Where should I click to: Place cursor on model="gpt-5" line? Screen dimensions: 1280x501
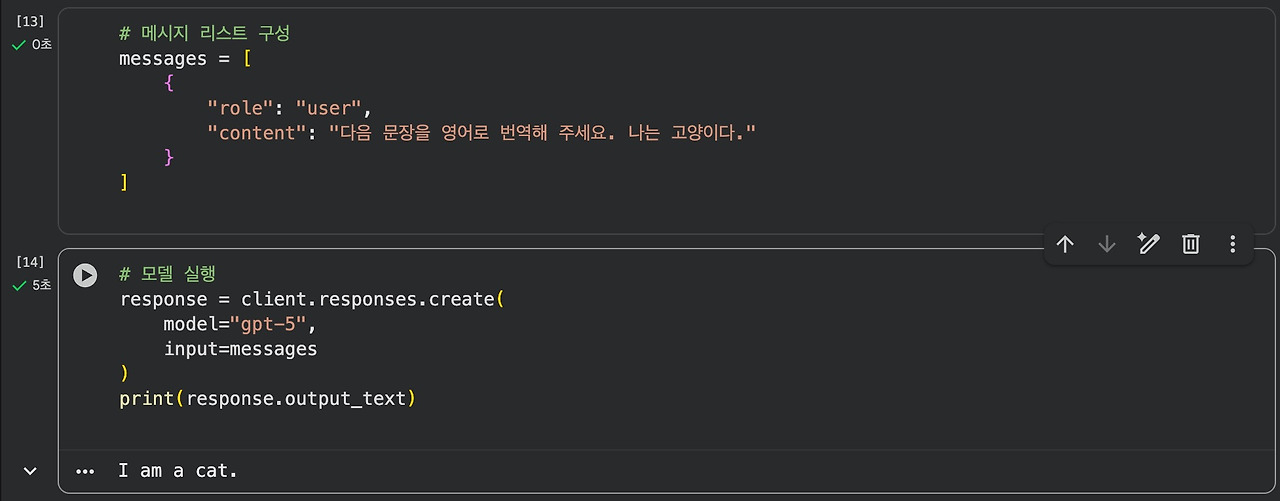tap(241, 324)
